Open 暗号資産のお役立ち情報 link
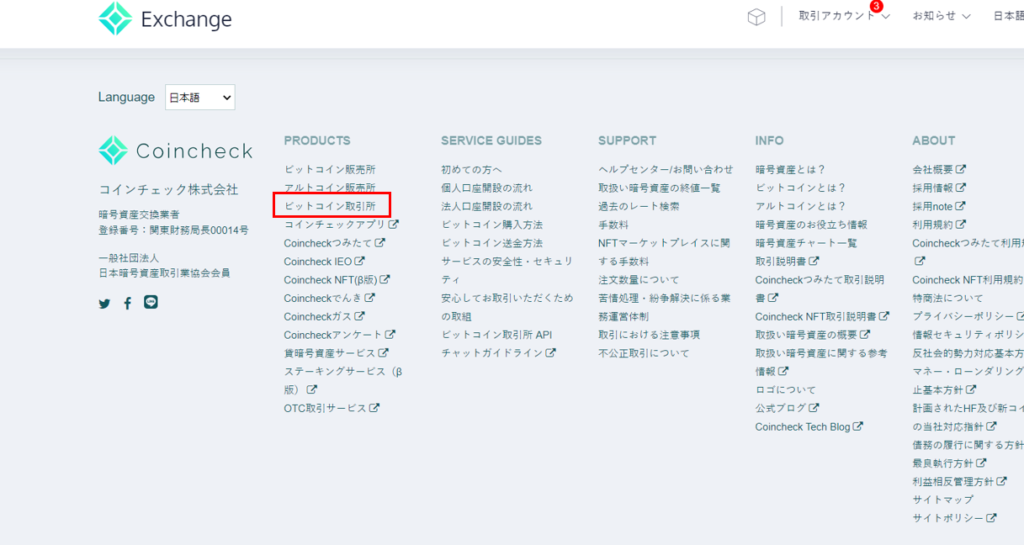The width and height of the screenshot is (1024, 545). coord(811,224)
